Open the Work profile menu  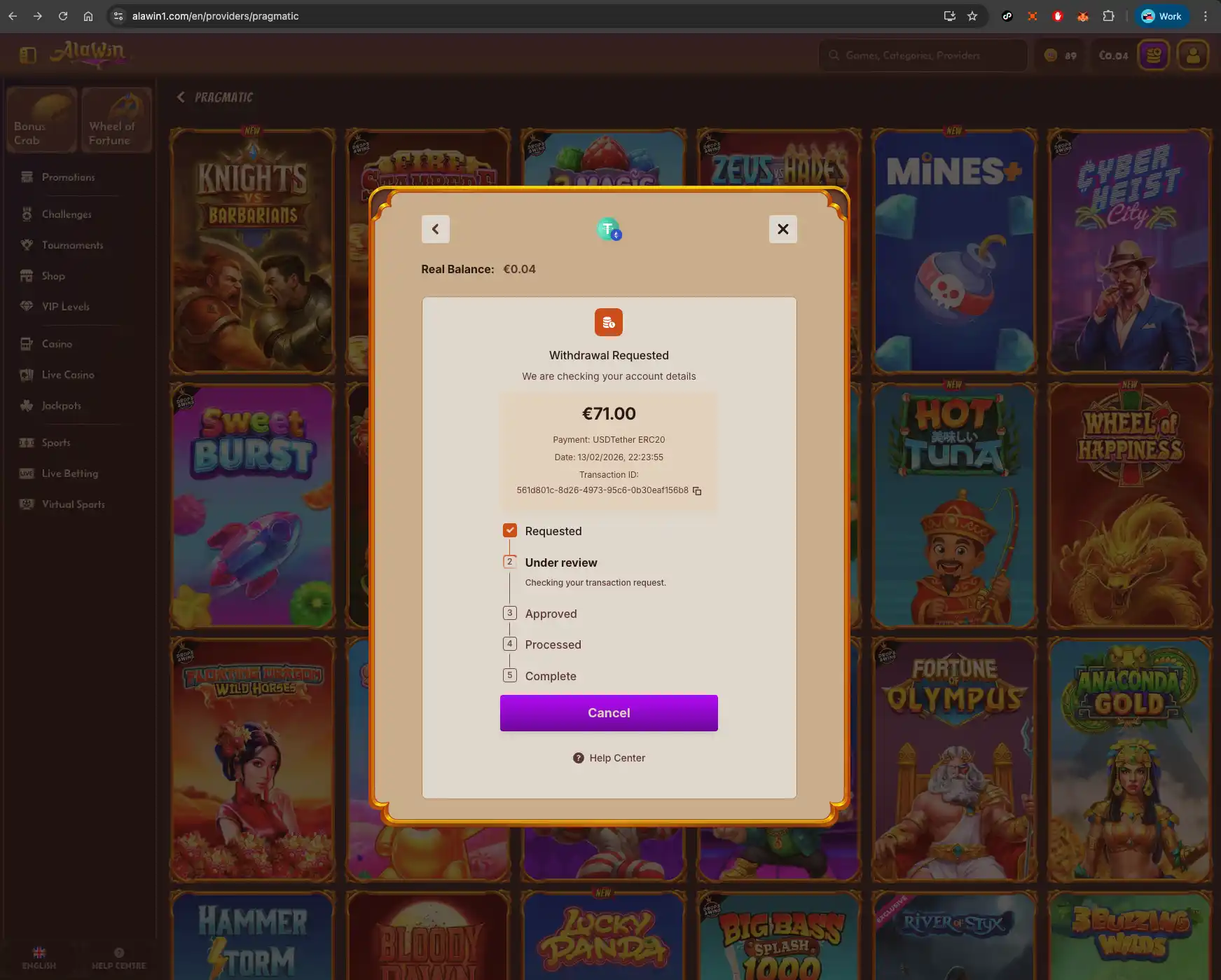click(x=1161, y=16)
